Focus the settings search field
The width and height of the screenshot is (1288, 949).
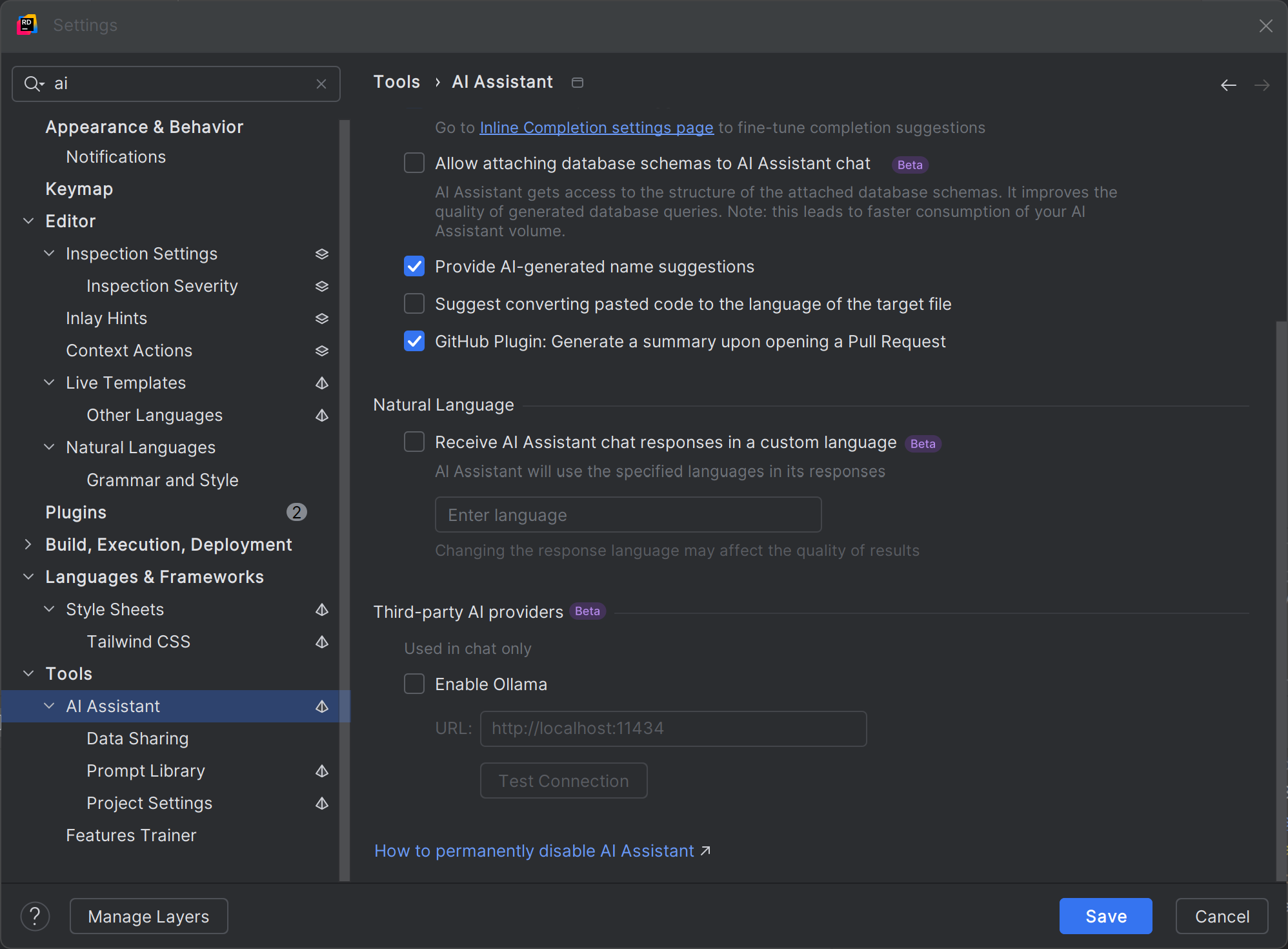176,84
